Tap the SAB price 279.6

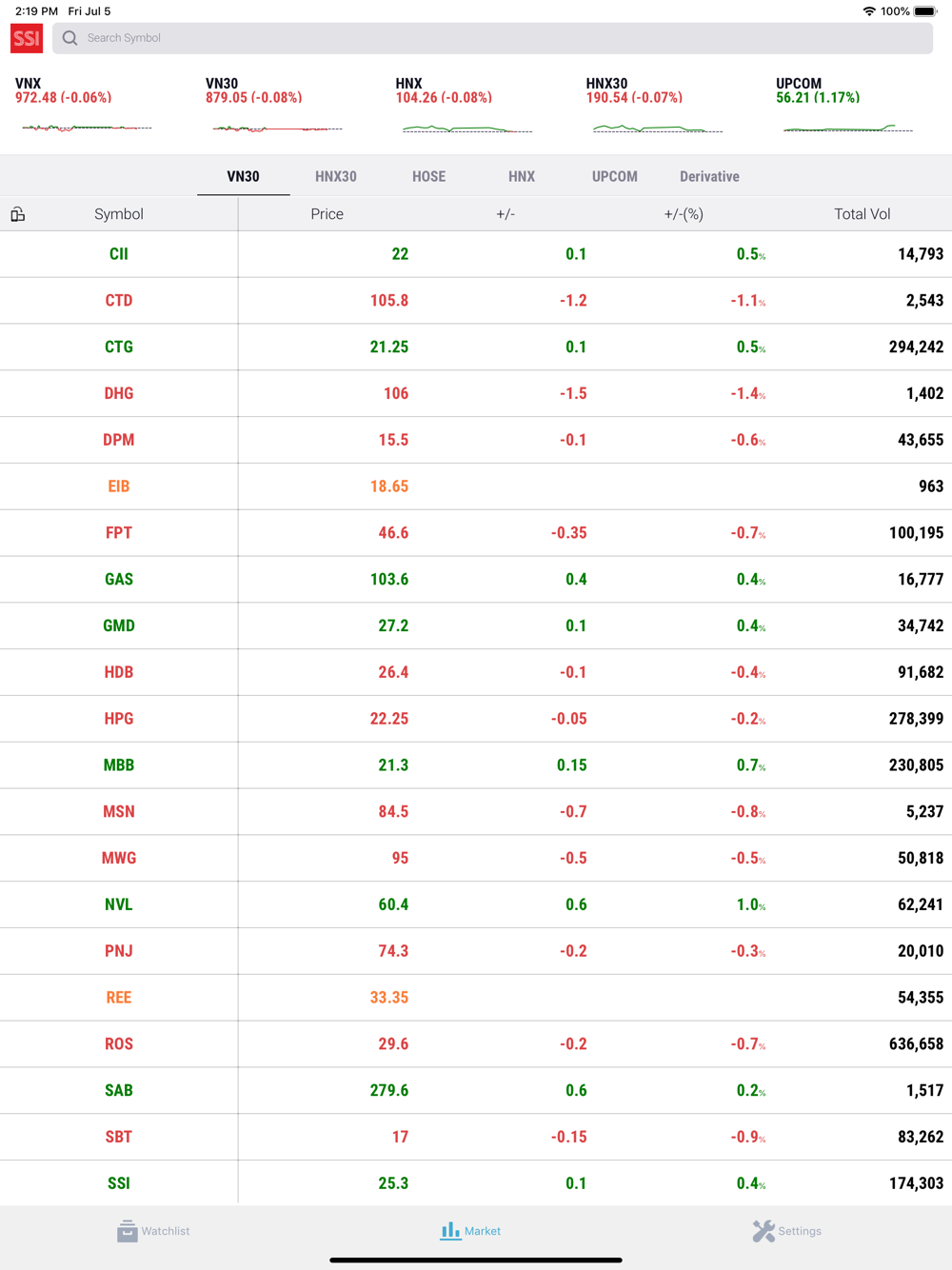tap(389, 1091)
